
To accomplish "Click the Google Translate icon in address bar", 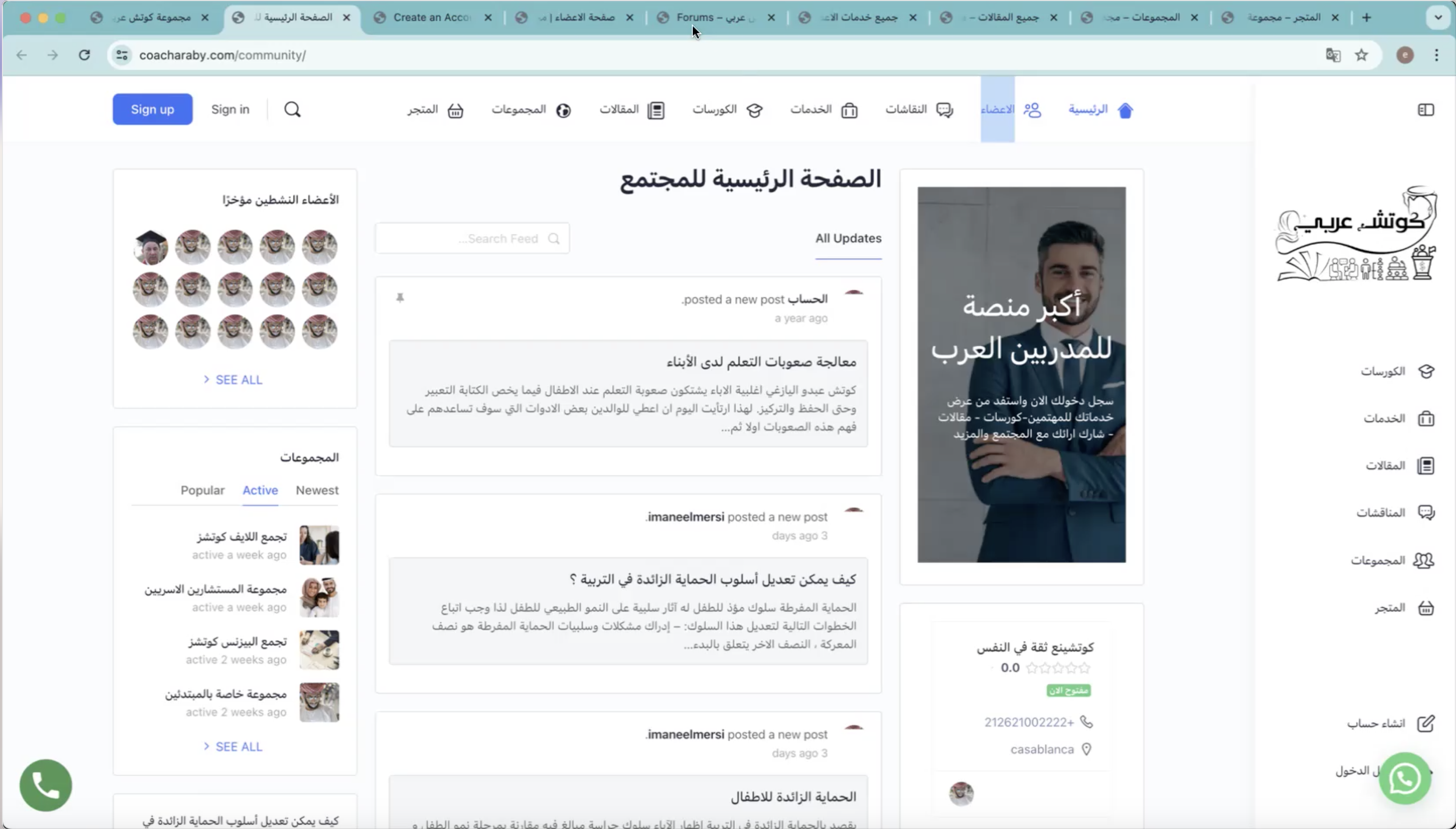I will tap(1333, 55).
